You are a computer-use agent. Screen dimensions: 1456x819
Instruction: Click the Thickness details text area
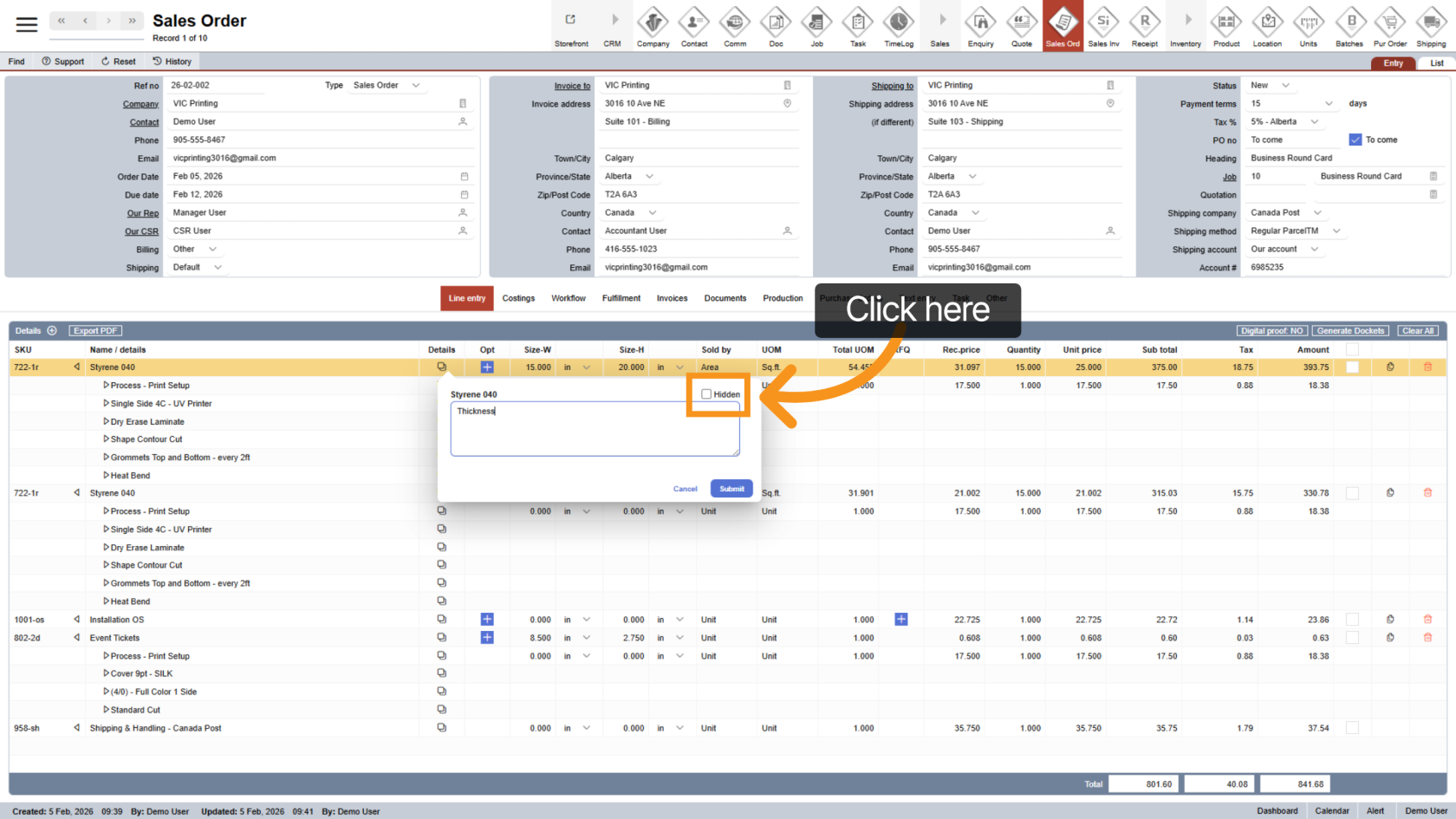tap(595, 429)
